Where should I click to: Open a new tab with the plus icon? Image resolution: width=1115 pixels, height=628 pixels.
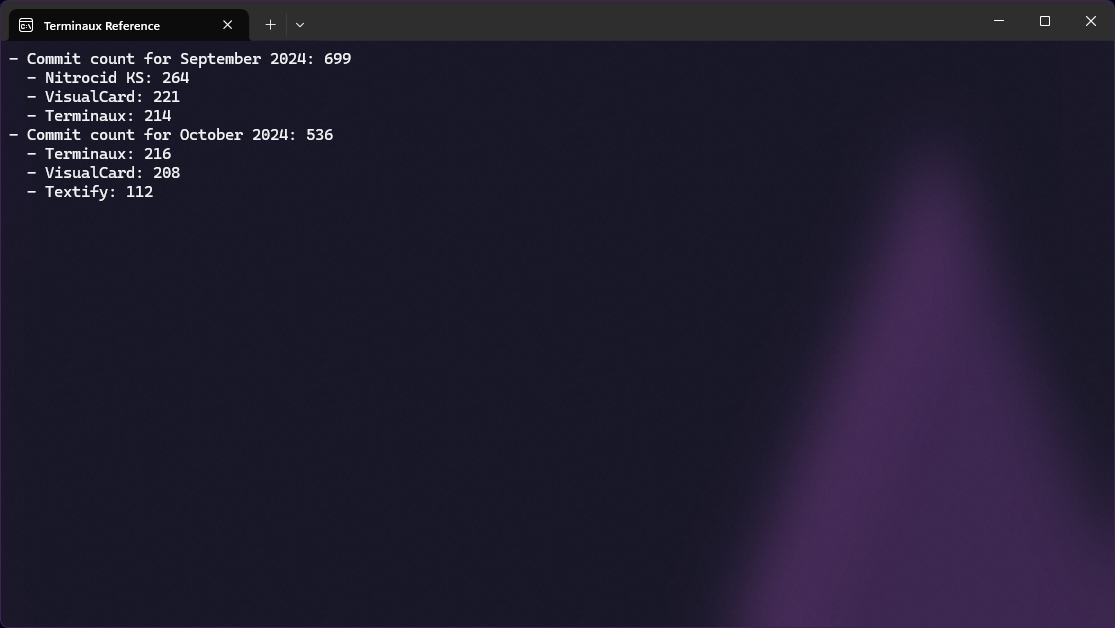coord(270,25)
